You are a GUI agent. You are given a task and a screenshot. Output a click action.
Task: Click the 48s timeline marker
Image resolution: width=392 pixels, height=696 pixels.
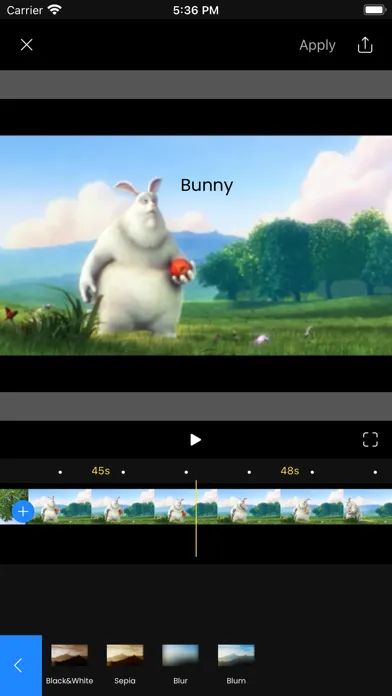[289, 471]
